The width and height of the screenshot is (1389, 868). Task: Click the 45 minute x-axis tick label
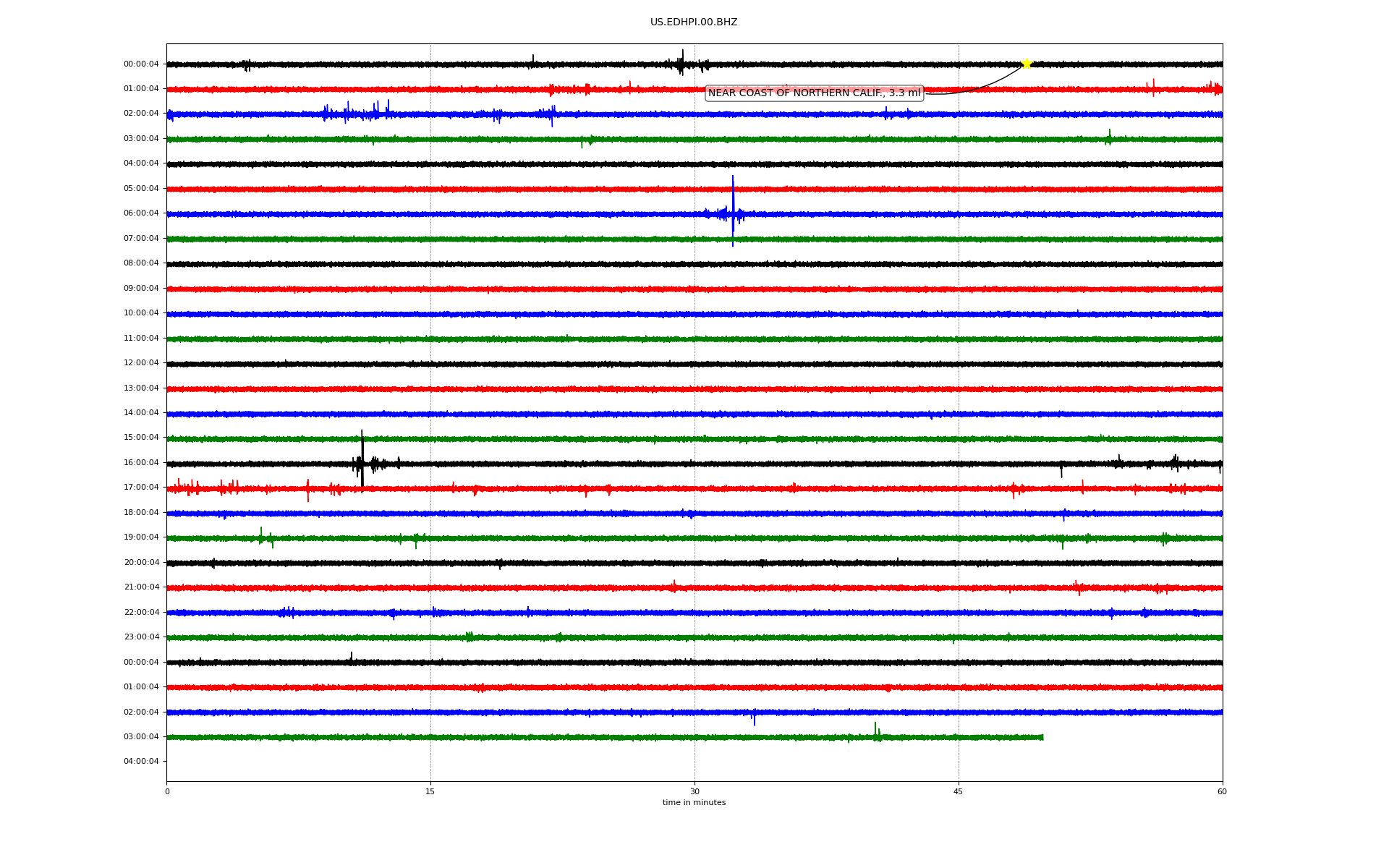click(958, 791)
